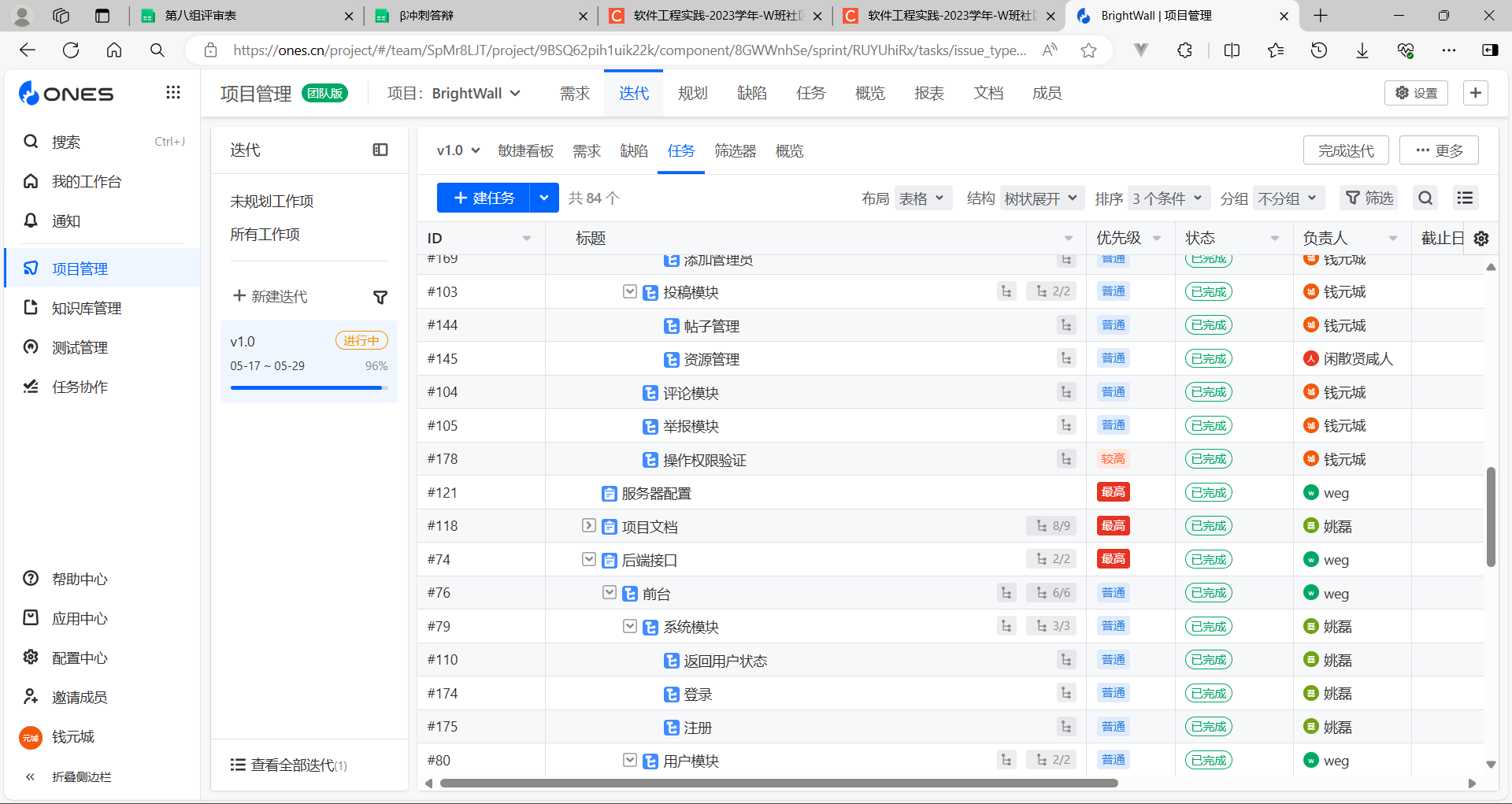Screen dimensions: 1512x804
Task: Switch to the 敏捷看板 tab
Action: pos(525,151)
